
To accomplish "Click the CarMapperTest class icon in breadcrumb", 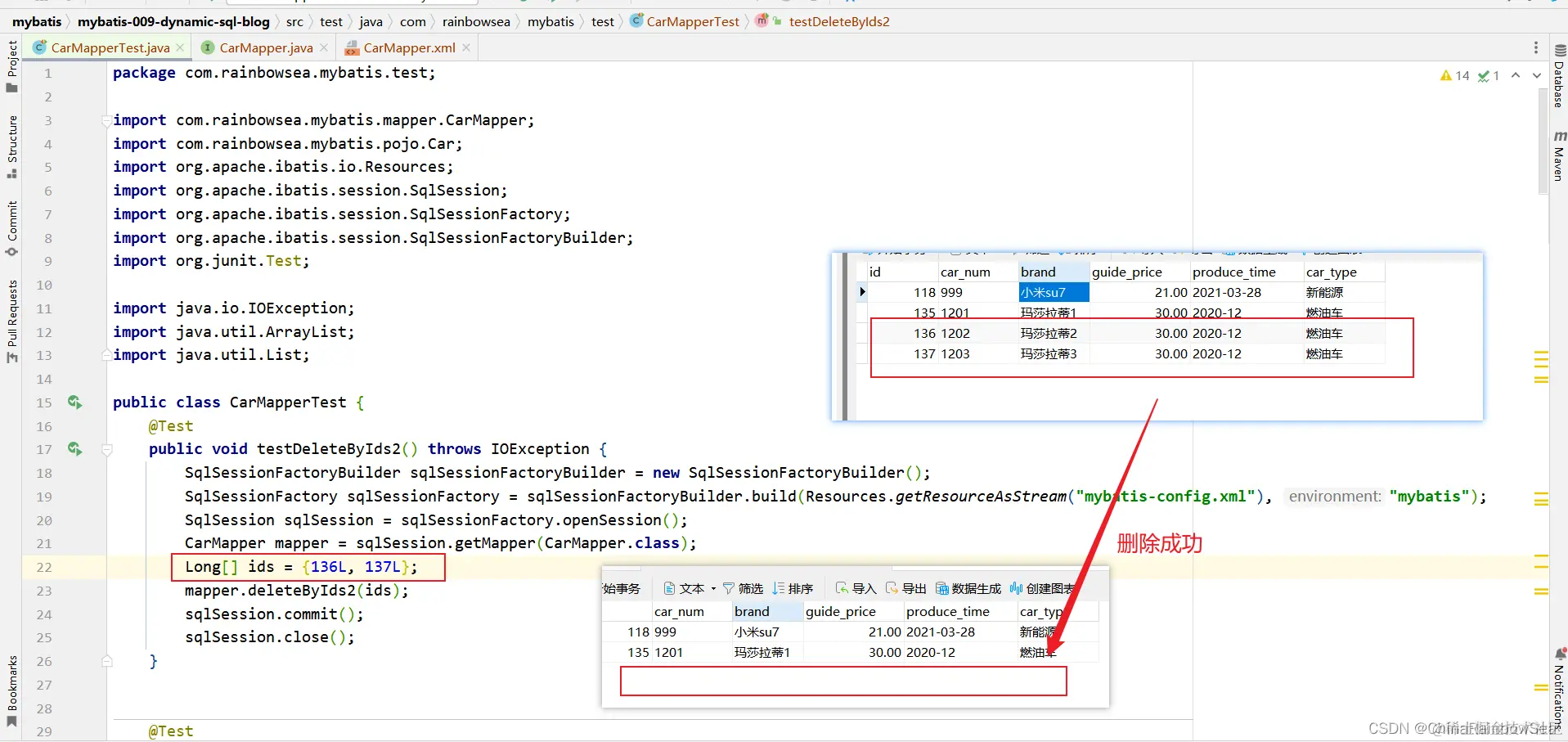I will click(x=636, y=20).
